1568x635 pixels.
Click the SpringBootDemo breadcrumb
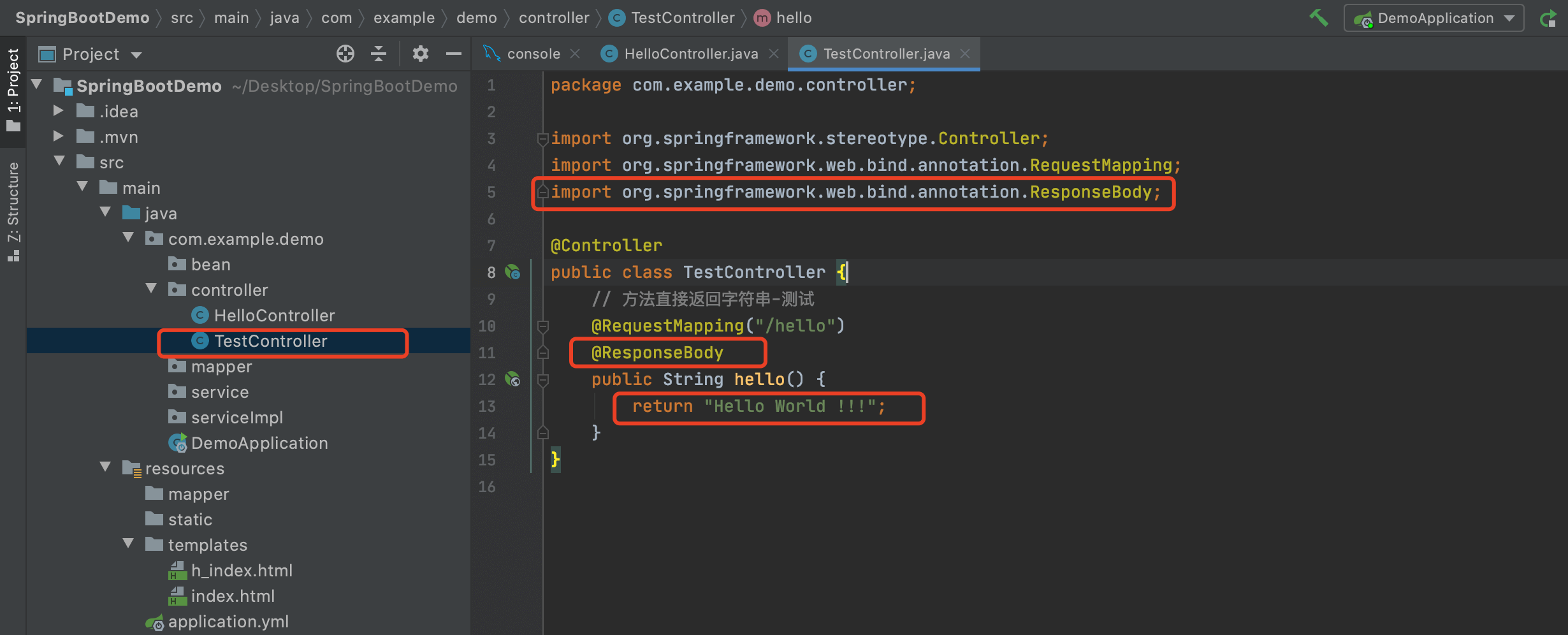pos(82,18)
